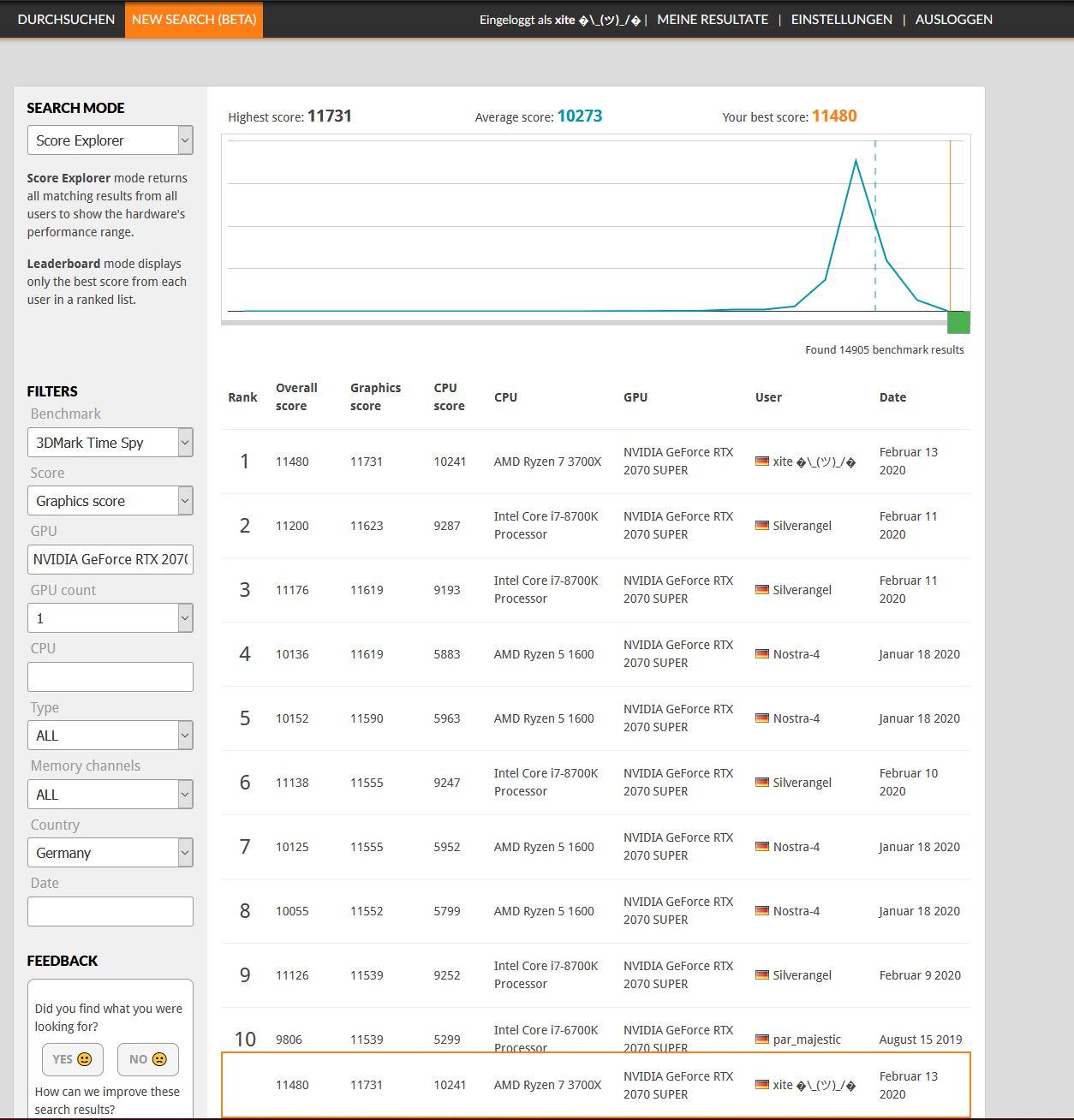This screenshot has width=1074, height=1120.
Task: Expand the GPU count dropdown
Action: click(x=110, y=618)
